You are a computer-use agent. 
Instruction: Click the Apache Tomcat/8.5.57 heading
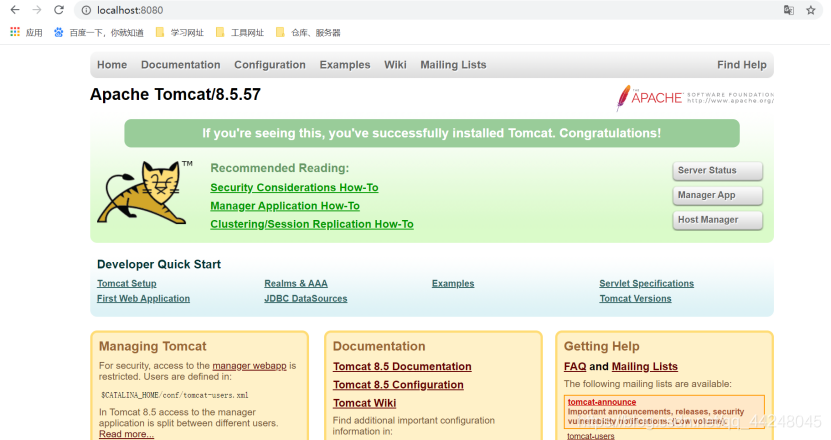175,94
